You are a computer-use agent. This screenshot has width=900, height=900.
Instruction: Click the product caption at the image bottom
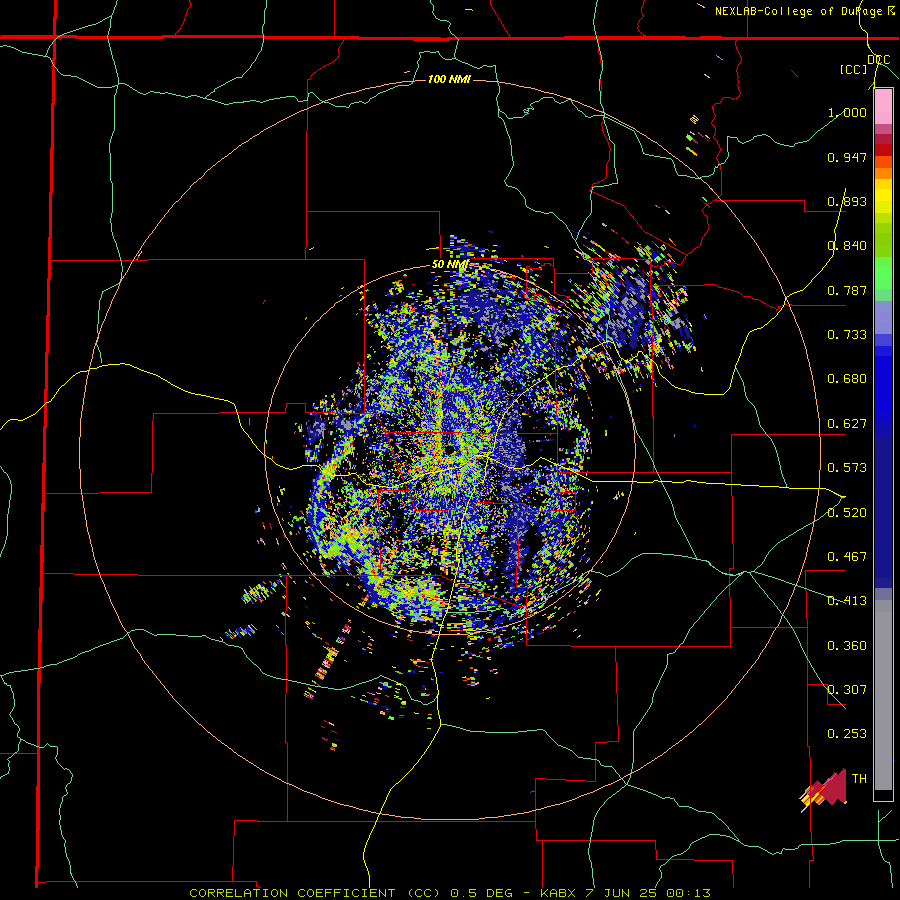pyautogui.click(x=450, y=893)
